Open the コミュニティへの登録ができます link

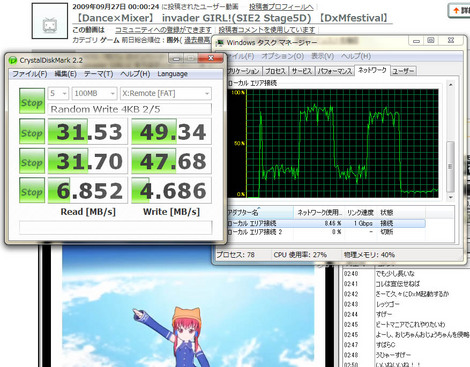coord(163,30)
